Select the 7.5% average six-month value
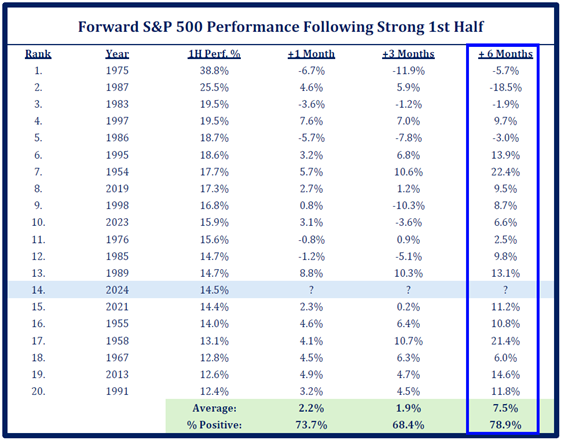Screen dimensions: 561x440 click(506, 408)
